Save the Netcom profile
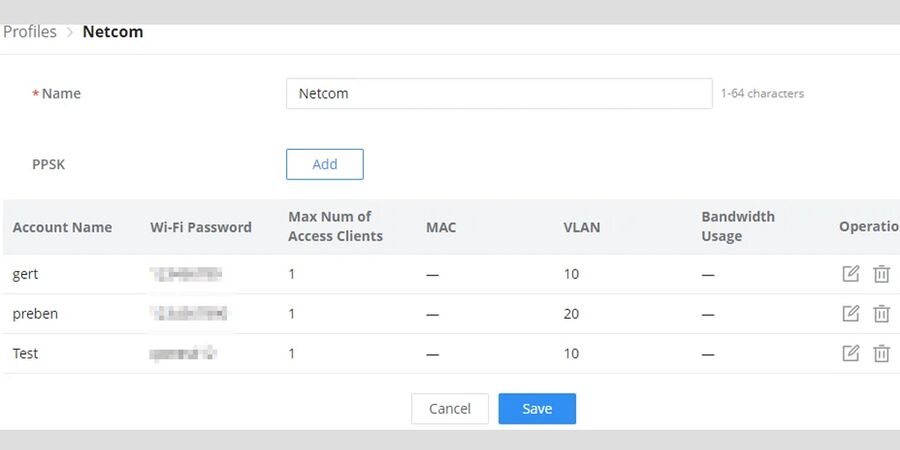The width and height of the screenshot is (900, 450). click(537, 408)
